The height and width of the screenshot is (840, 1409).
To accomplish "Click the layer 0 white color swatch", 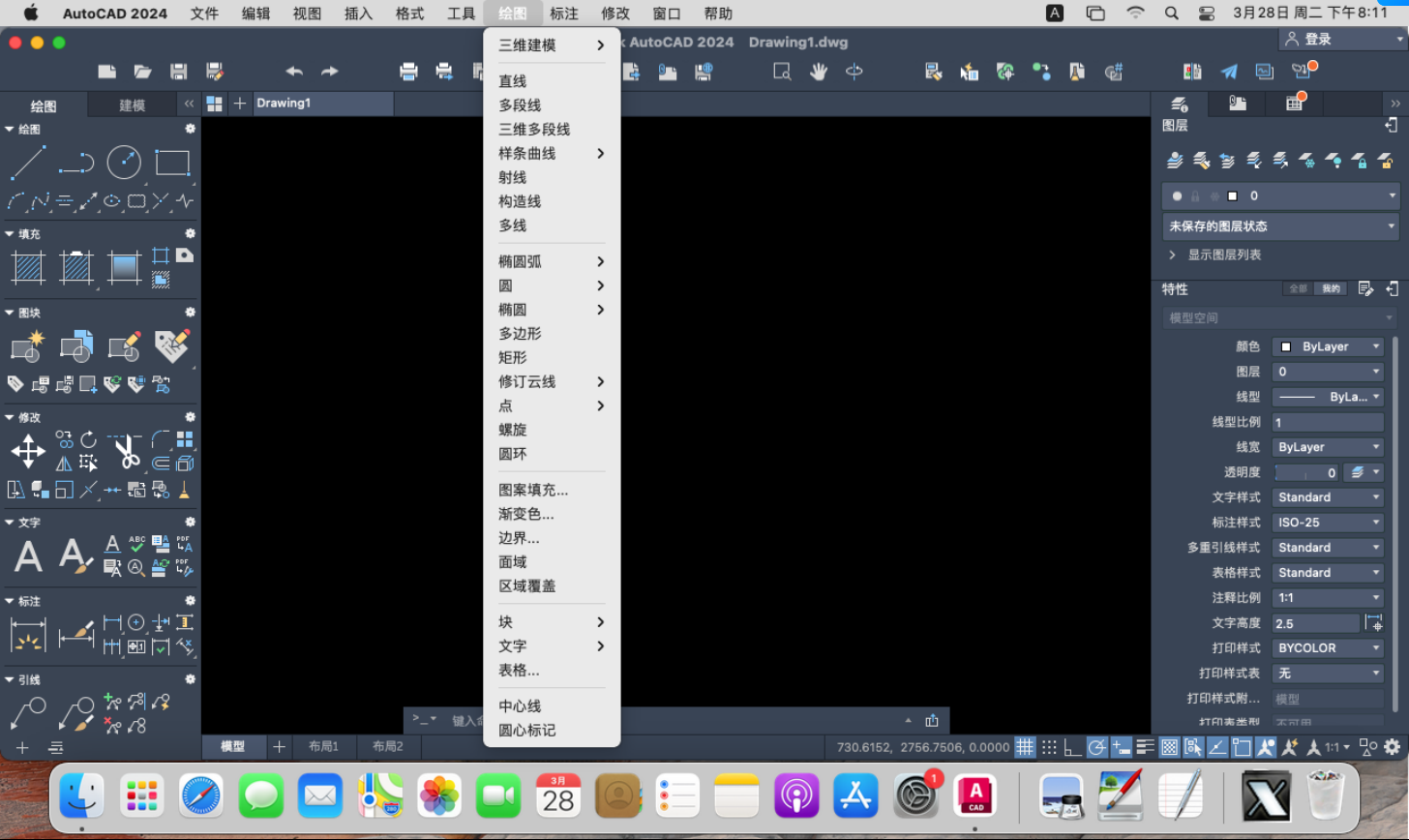I will tap(1232, 195).
